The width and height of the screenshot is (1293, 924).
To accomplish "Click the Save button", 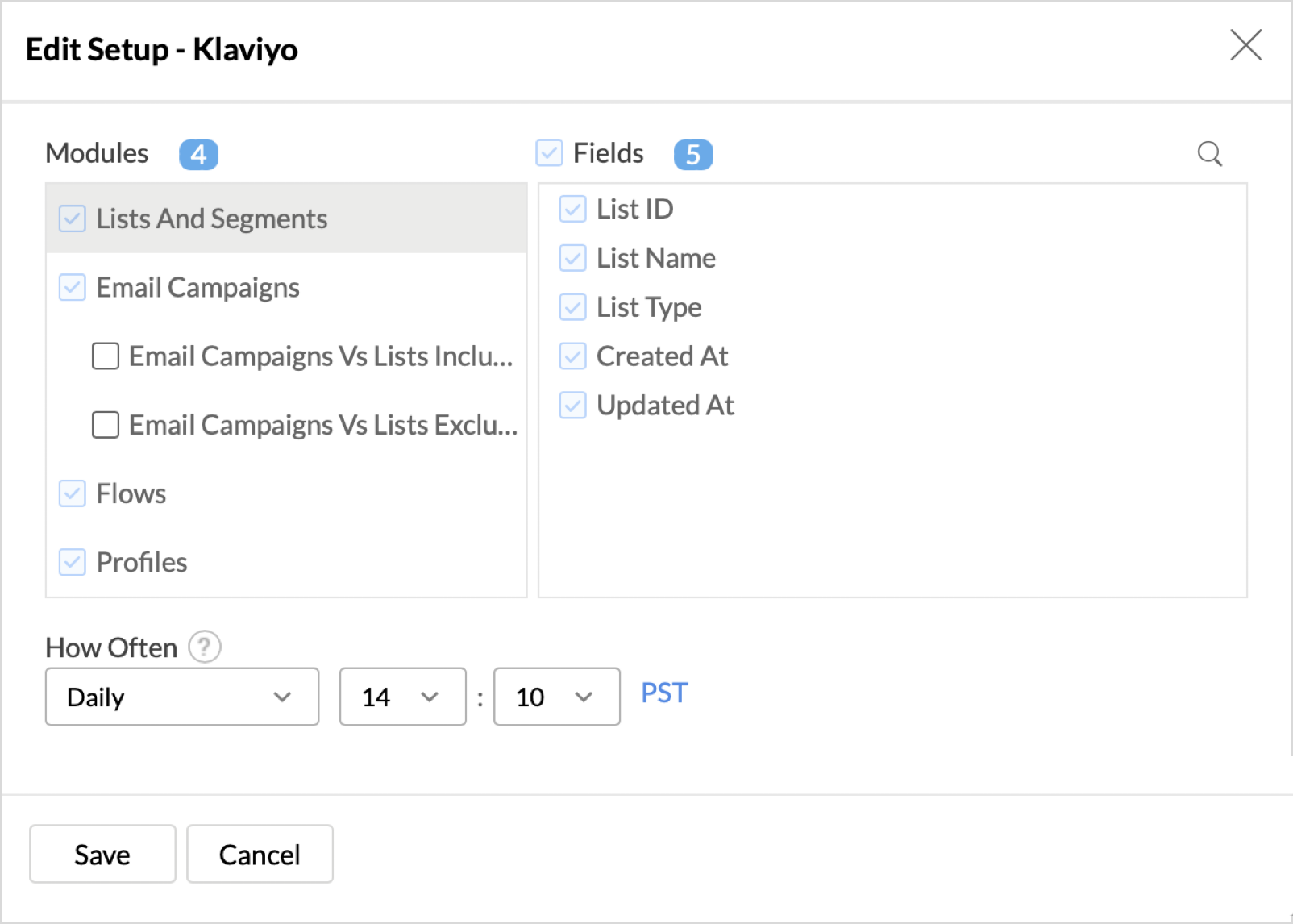I will coord(102,854).
